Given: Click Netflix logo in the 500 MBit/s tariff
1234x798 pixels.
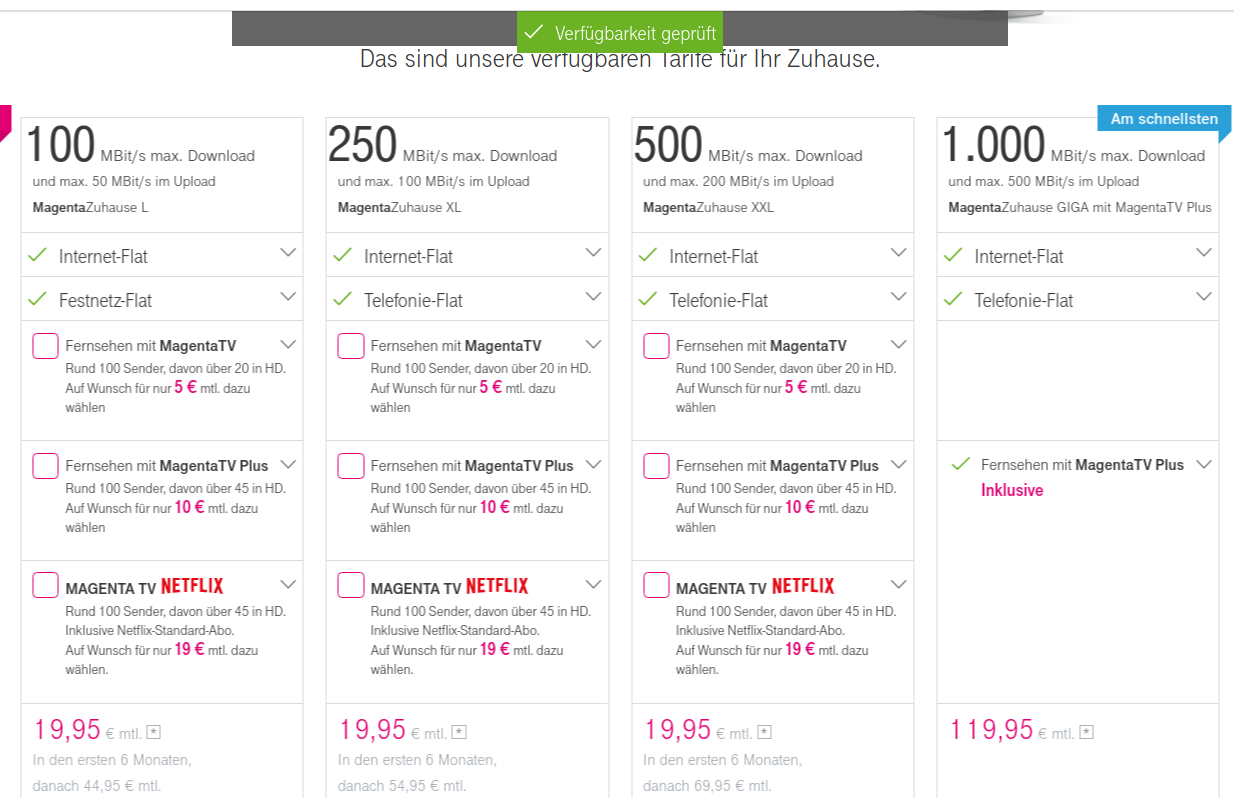Looking at the screenshot, I should [803, 586].
